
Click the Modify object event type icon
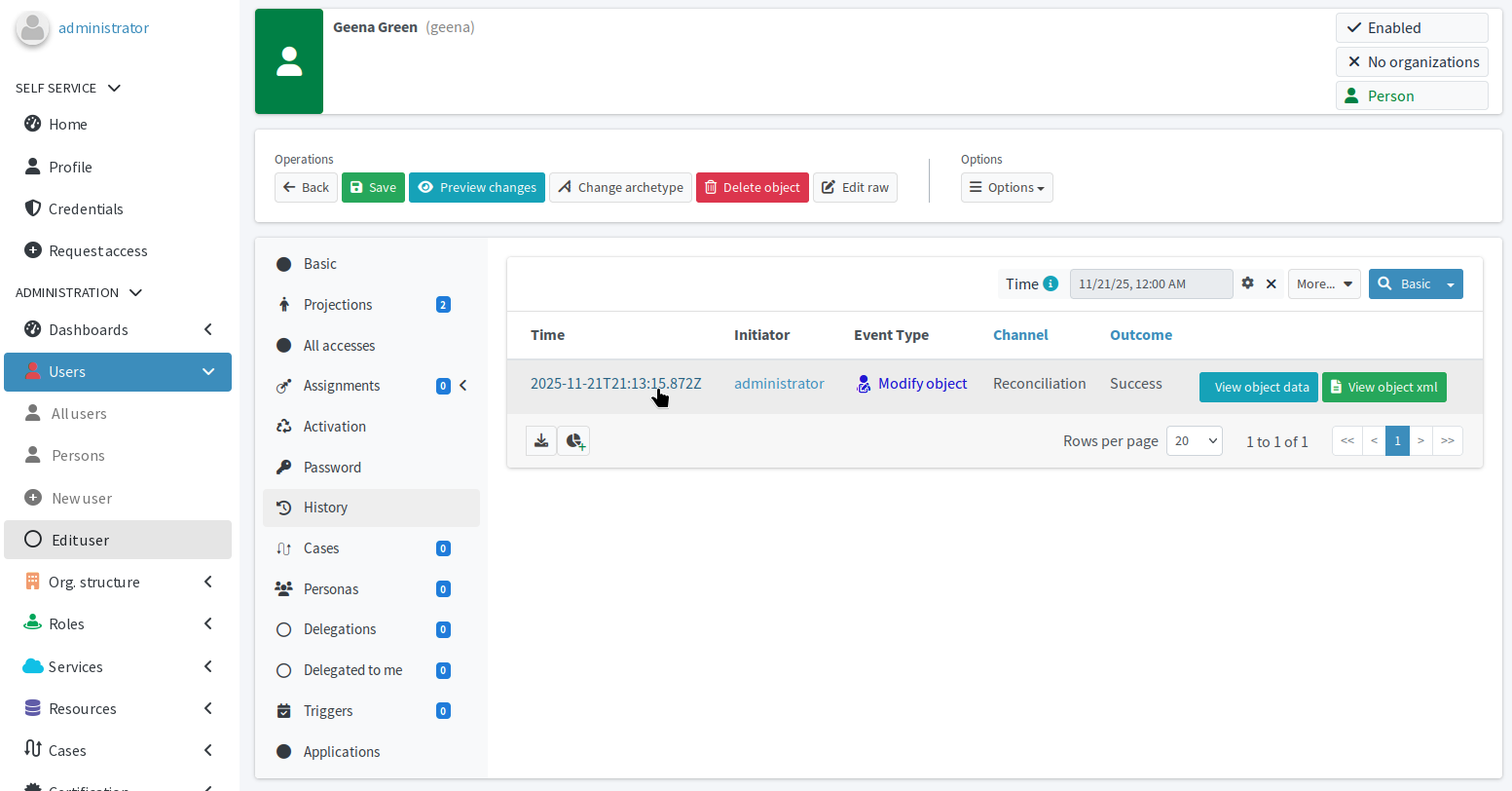(863, 383)
